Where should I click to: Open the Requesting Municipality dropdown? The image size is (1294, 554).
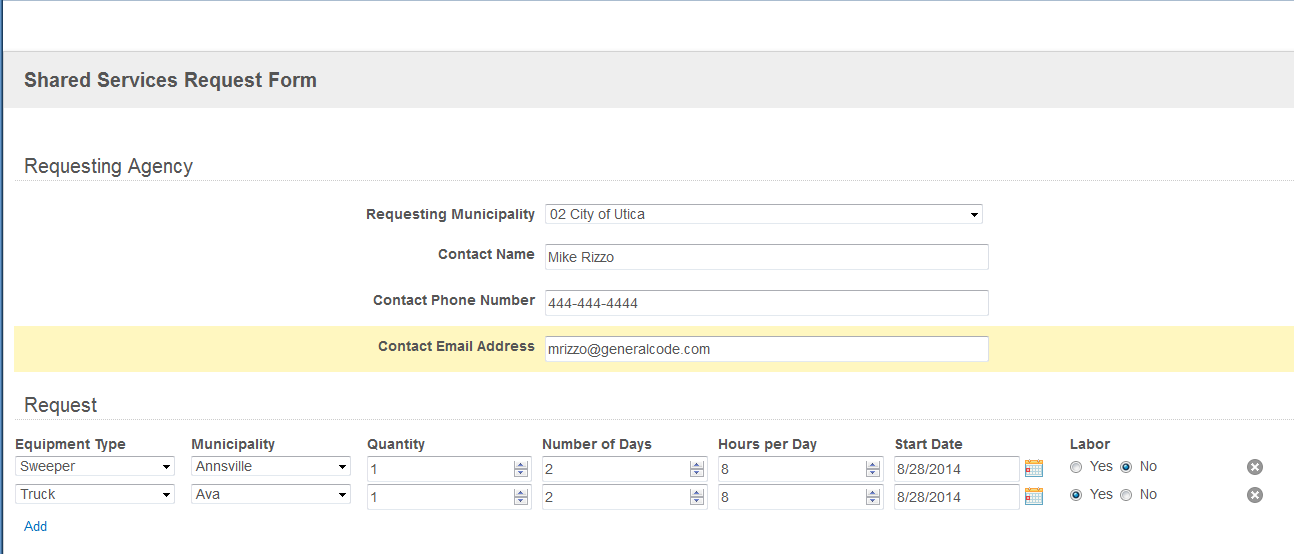click(x=764, y=214)
